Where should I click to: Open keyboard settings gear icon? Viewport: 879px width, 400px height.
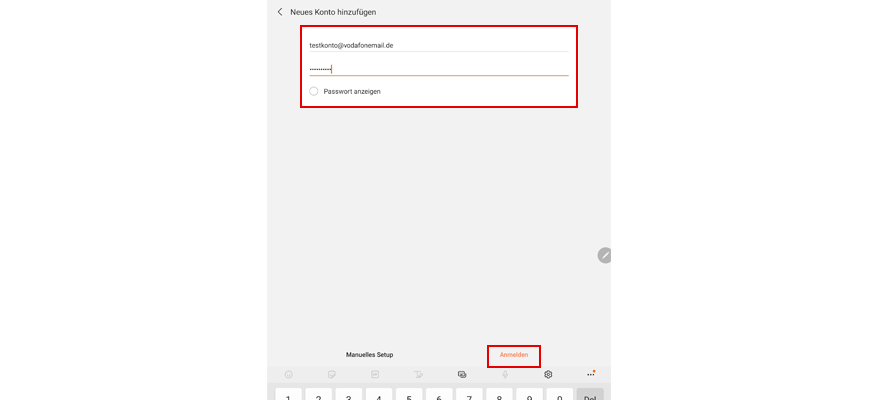pos(548,374)
